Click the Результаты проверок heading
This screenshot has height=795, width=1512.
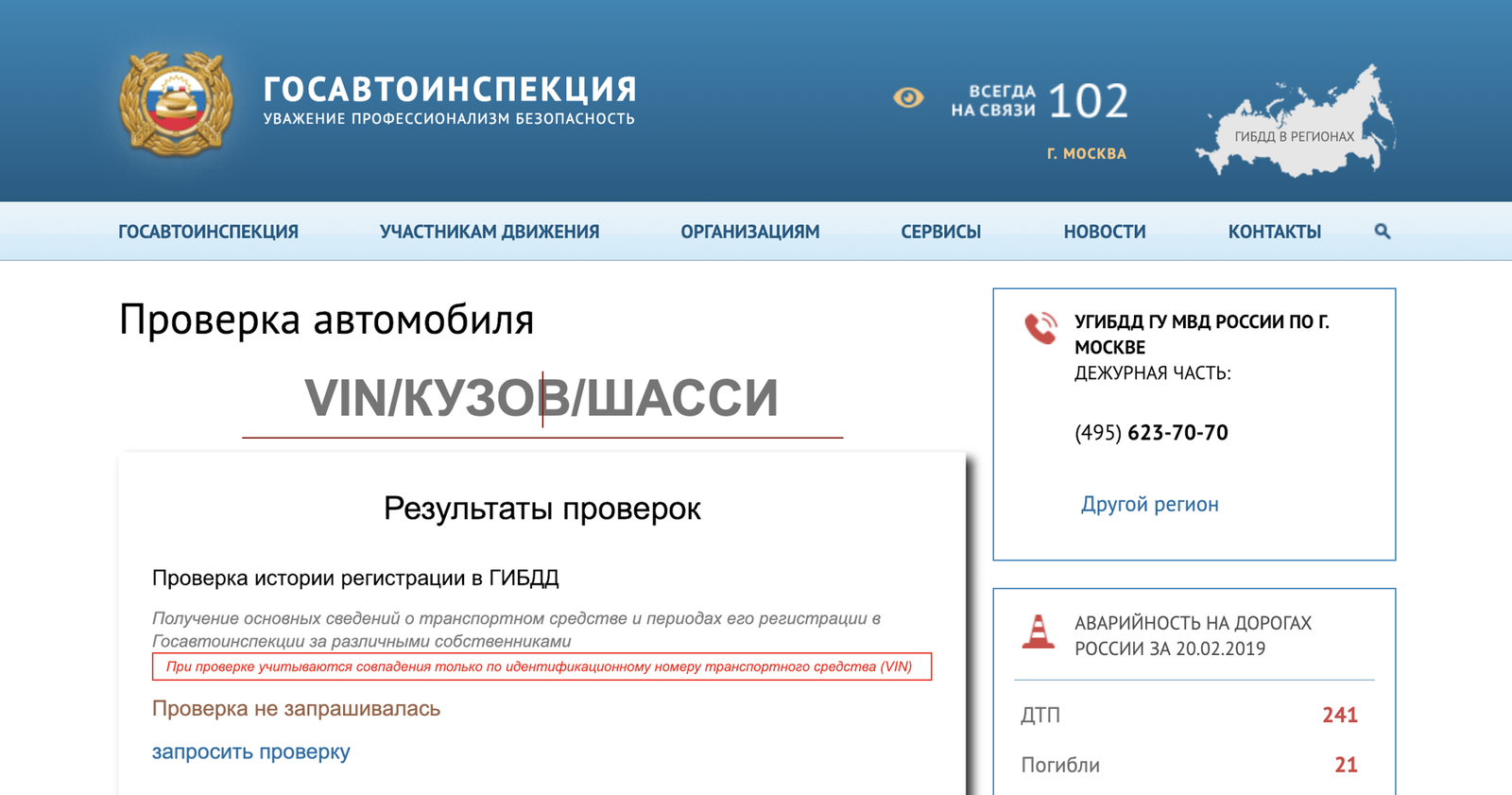[x=542, y=509]
